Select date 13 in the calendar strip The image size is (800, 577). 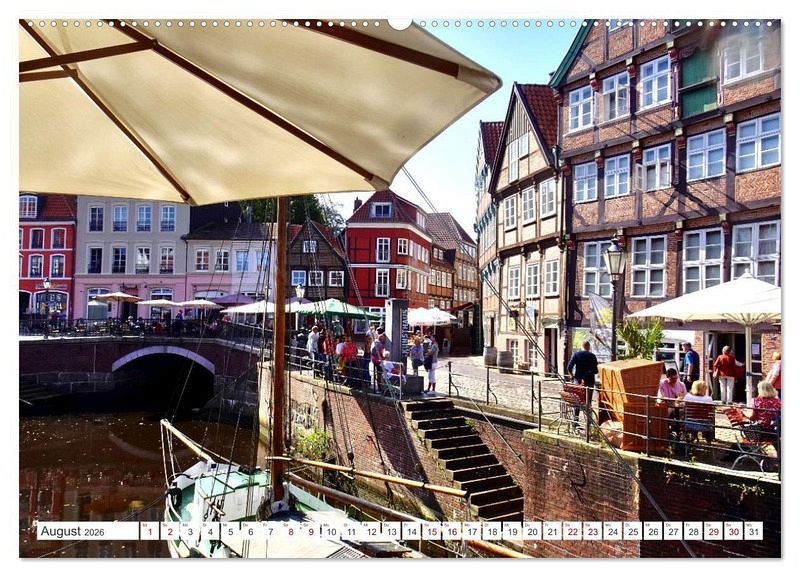point(391,531)
